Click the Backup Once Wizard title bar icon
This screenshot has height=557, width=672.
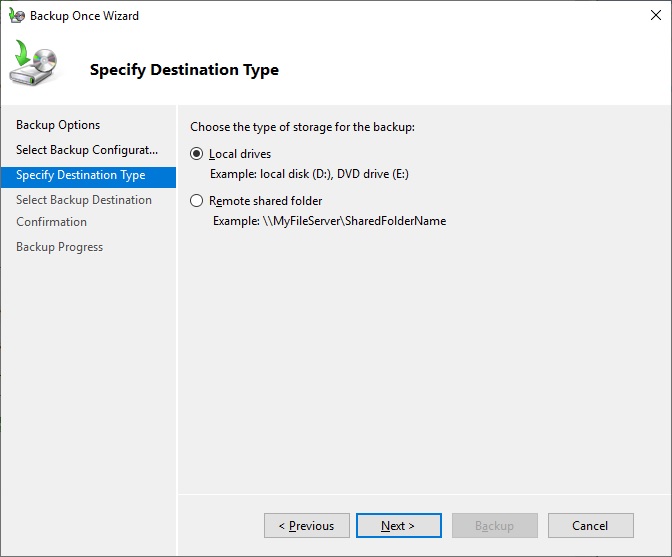click(x=15, y=16)
